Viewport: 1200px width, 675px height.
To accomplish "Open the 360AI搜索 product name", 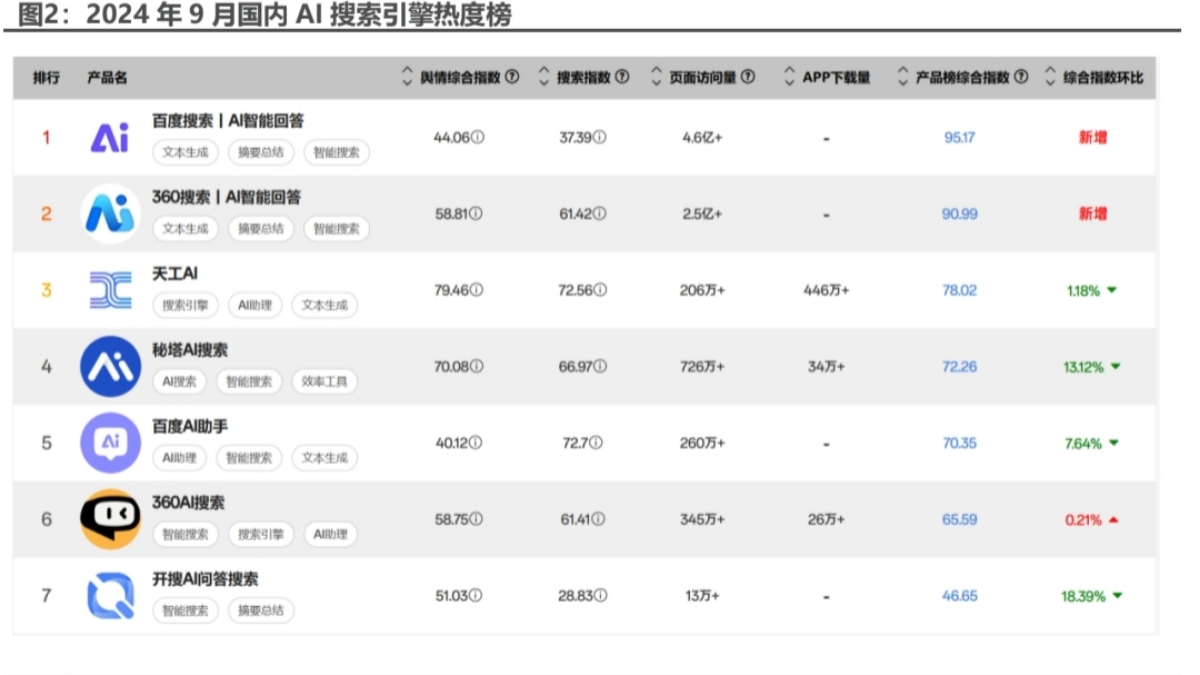I will 188,503.
